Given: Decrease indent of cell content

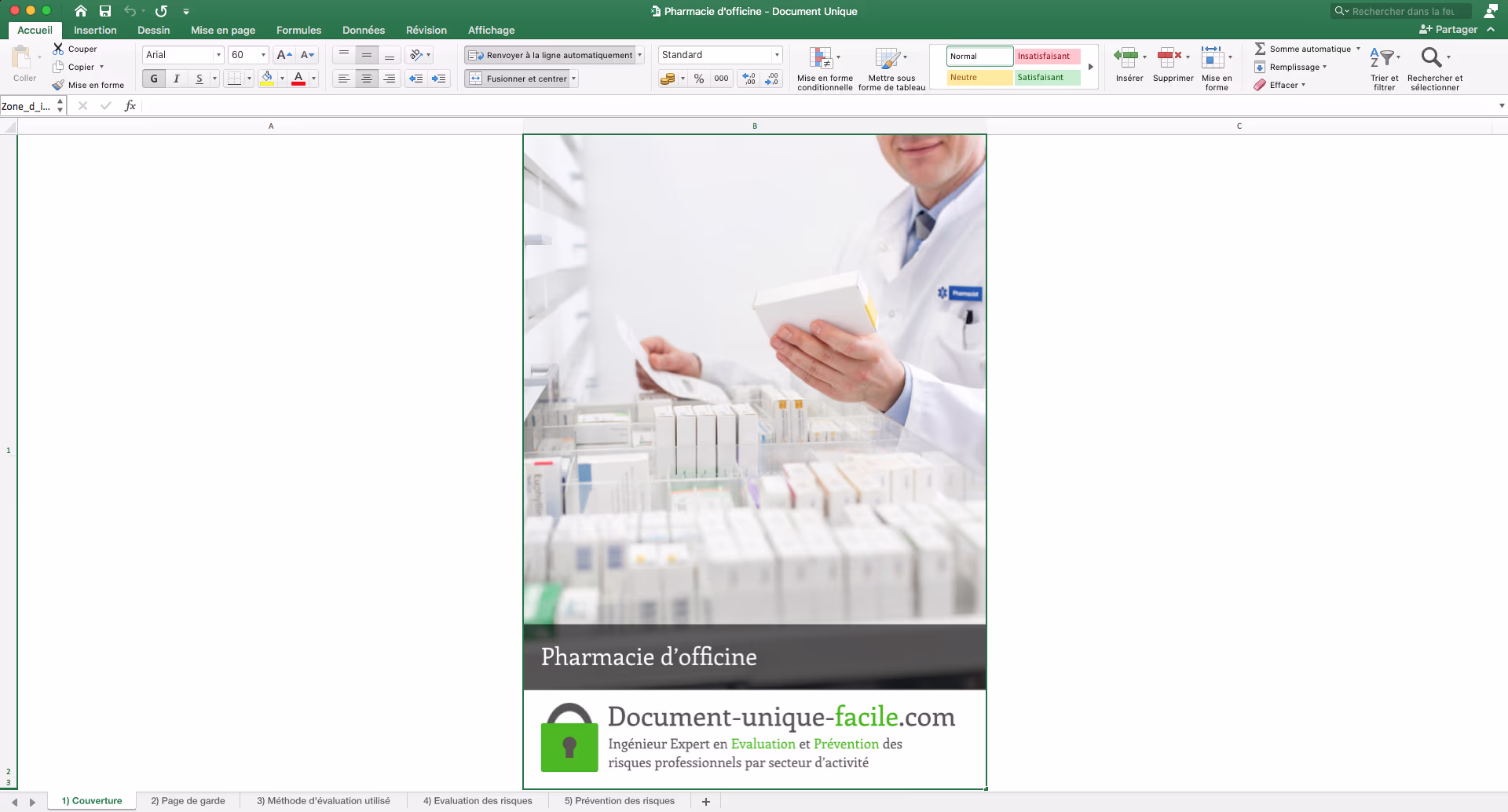Looking at the screenshot, I should coord(416,79).
